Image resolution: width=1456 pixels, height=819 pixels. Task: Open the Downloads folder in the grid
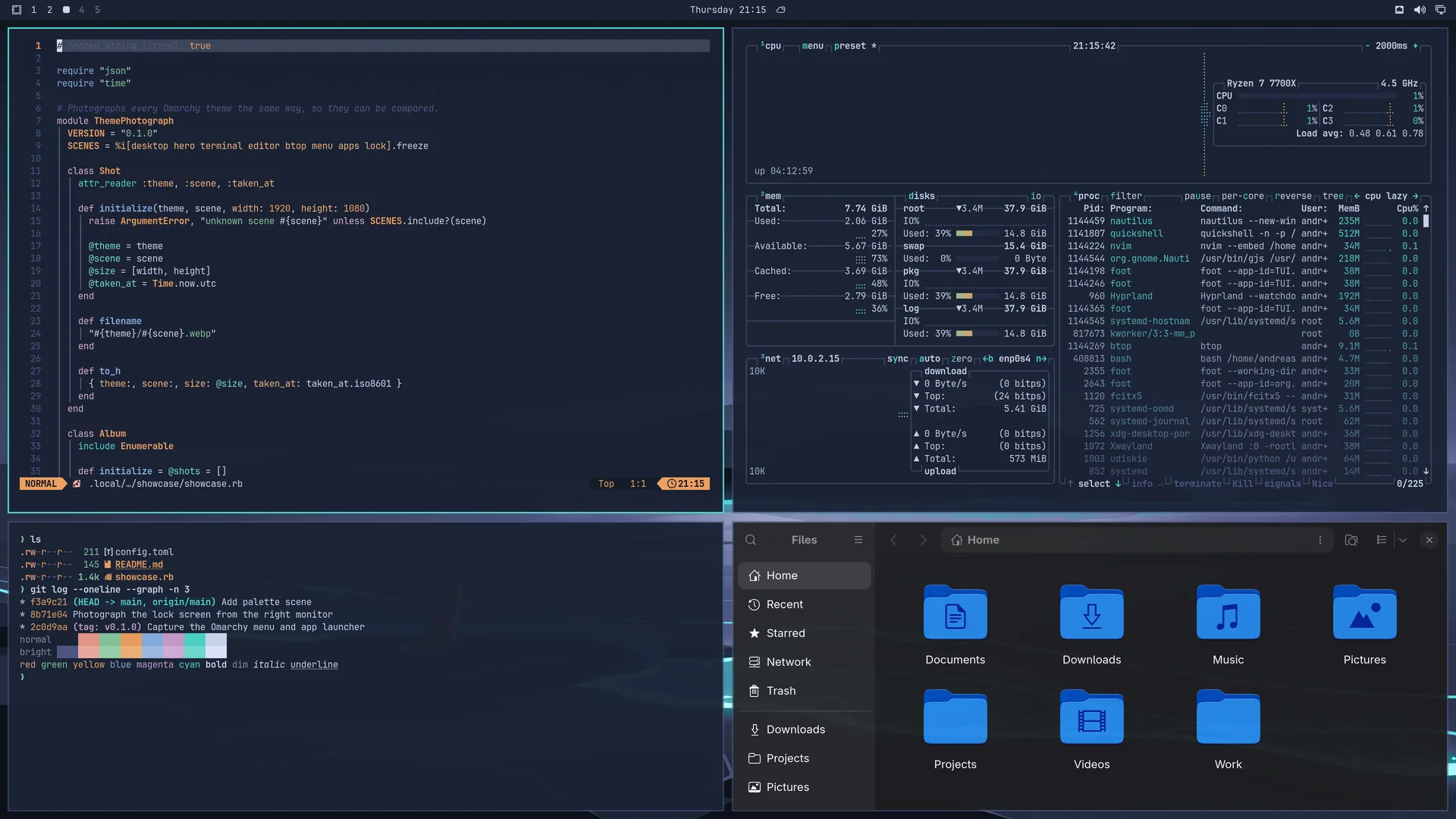point(1092,613)
